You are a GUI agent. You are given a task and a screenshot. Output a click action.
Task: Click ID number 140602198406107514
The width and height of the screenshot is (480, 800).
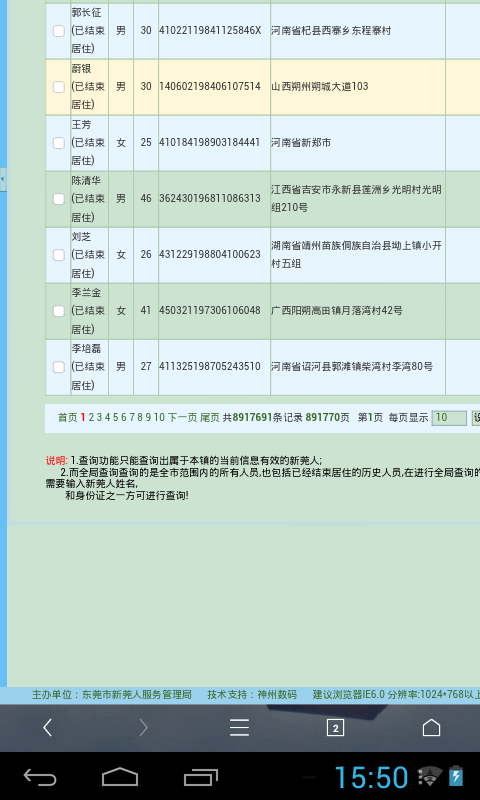210,86
